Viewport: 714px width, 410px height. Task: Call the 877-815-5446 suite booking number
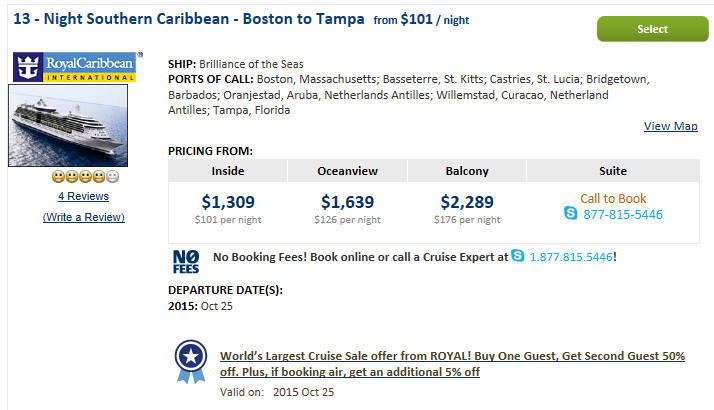(x=623, y=215)
